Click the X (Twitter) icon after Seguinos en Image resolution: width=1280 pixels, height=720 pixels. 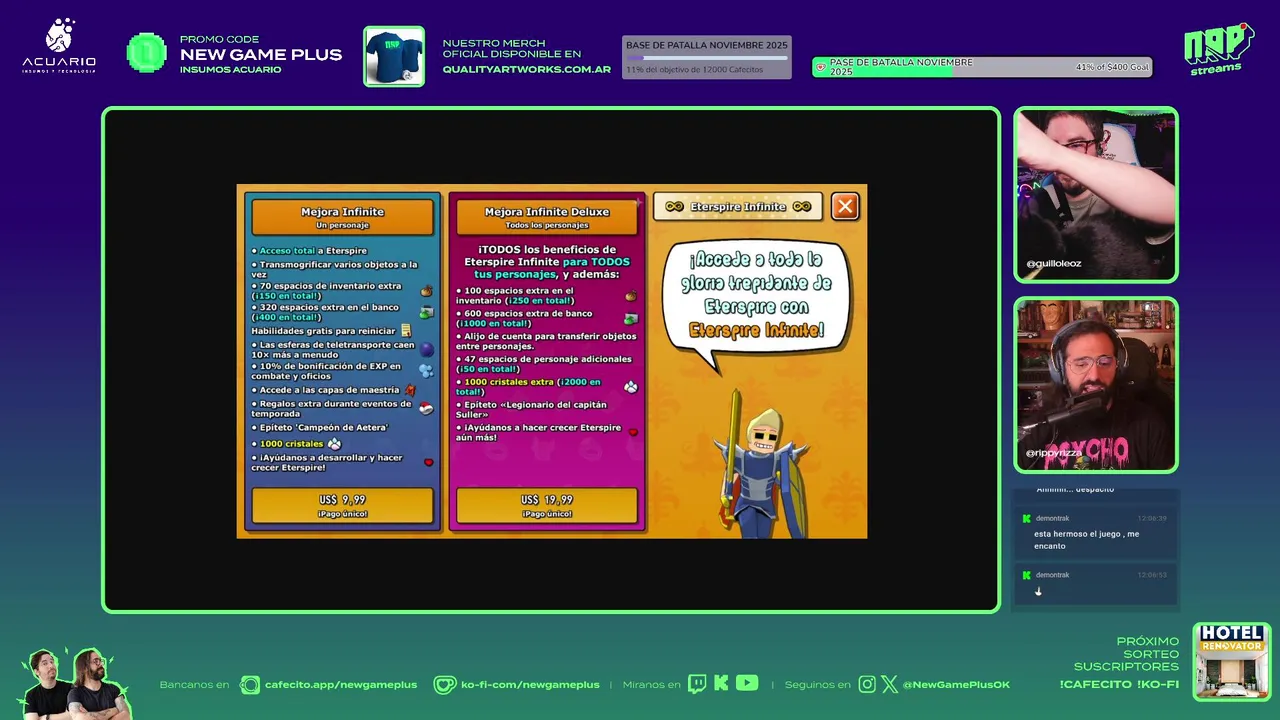tap(890, 684)
